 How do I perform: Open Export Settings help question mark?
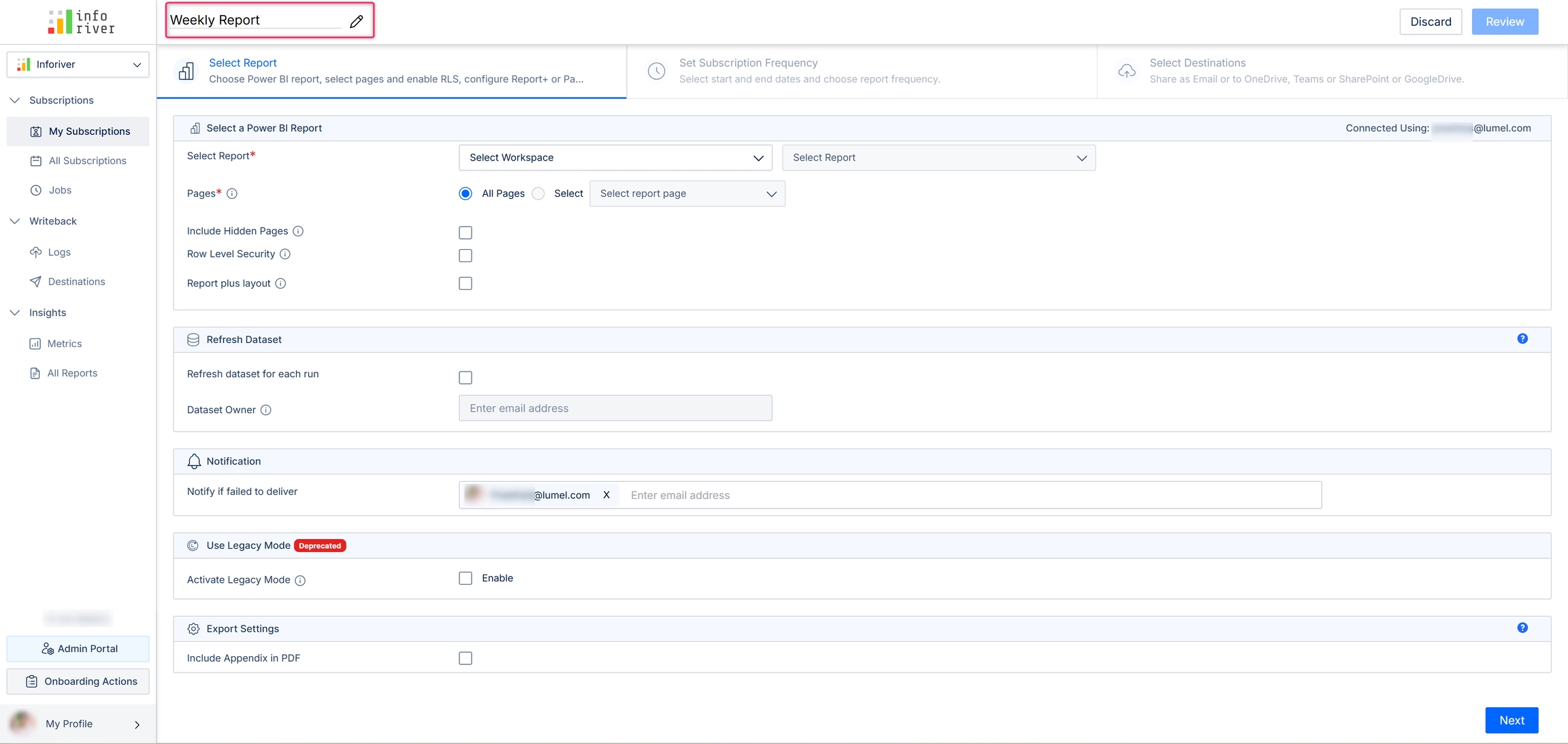point(1522,628)
